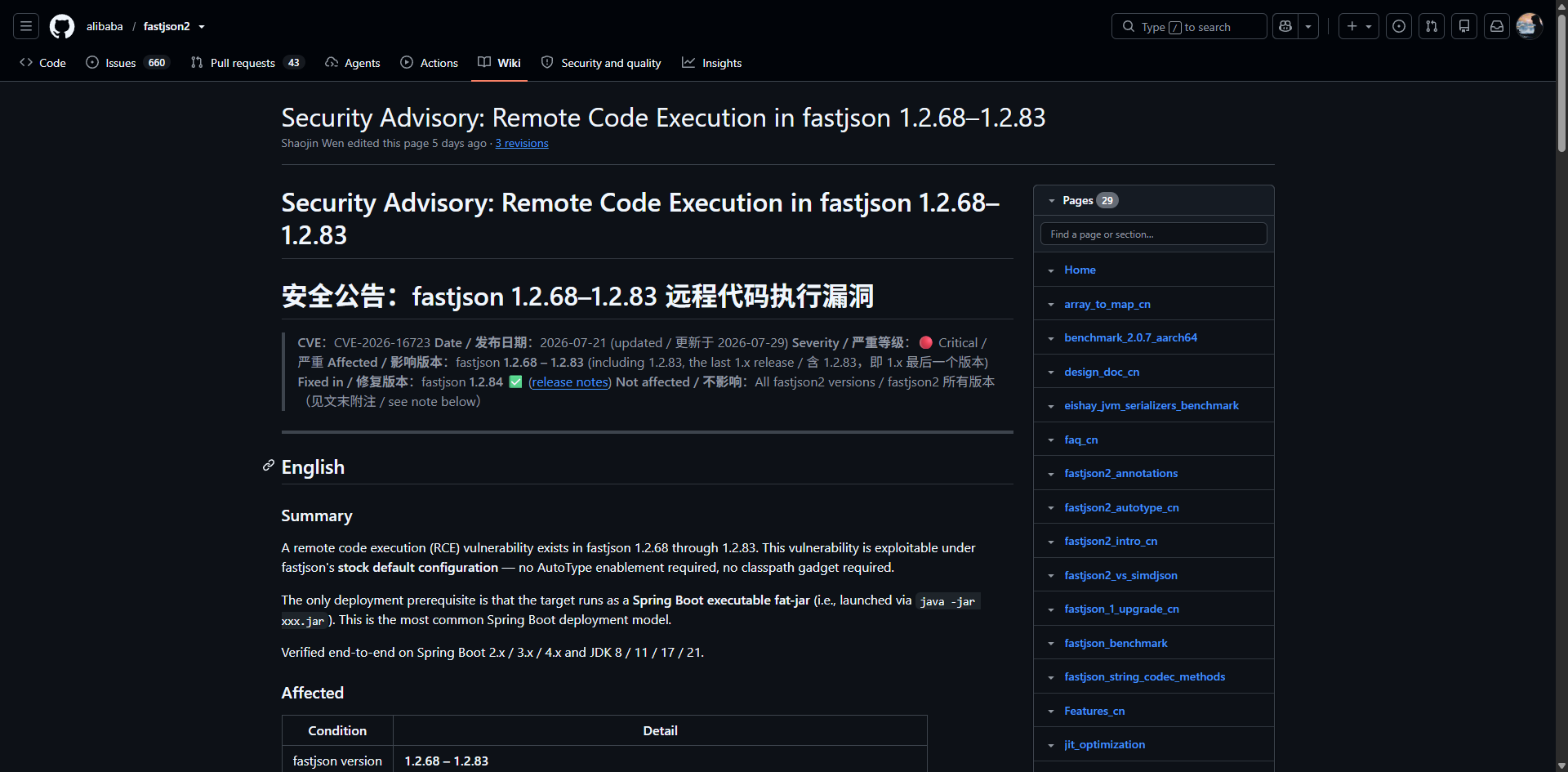Viewport: 1568px width, 772px height.
Task: View your issues icon in header
Action: pyautogui.click(x=1399, y=26)
